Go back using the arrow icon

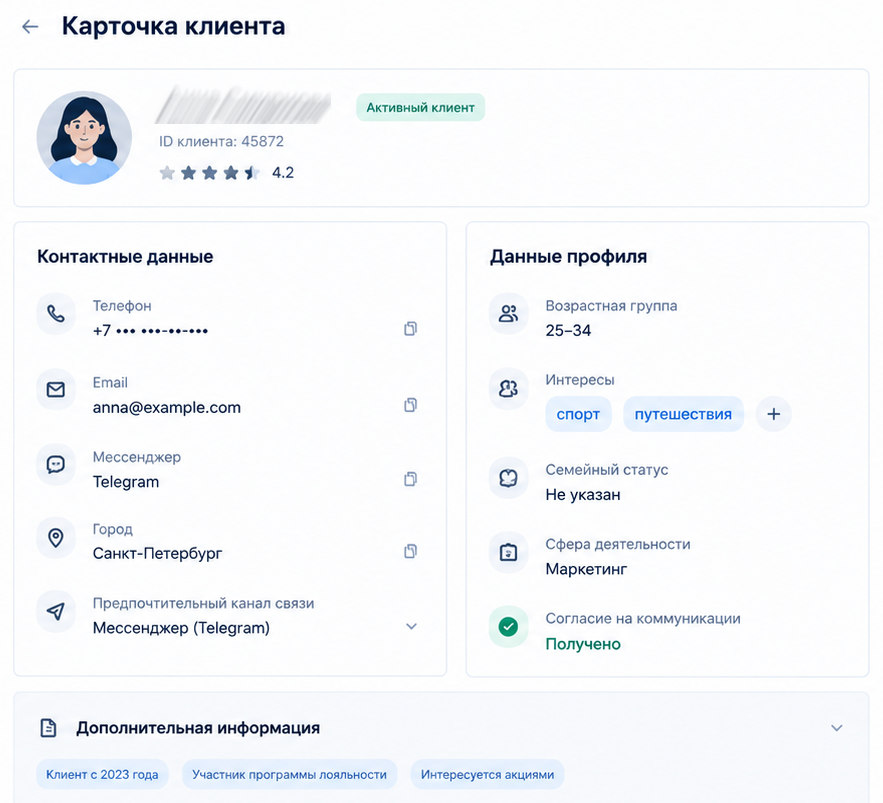(30, 26)
